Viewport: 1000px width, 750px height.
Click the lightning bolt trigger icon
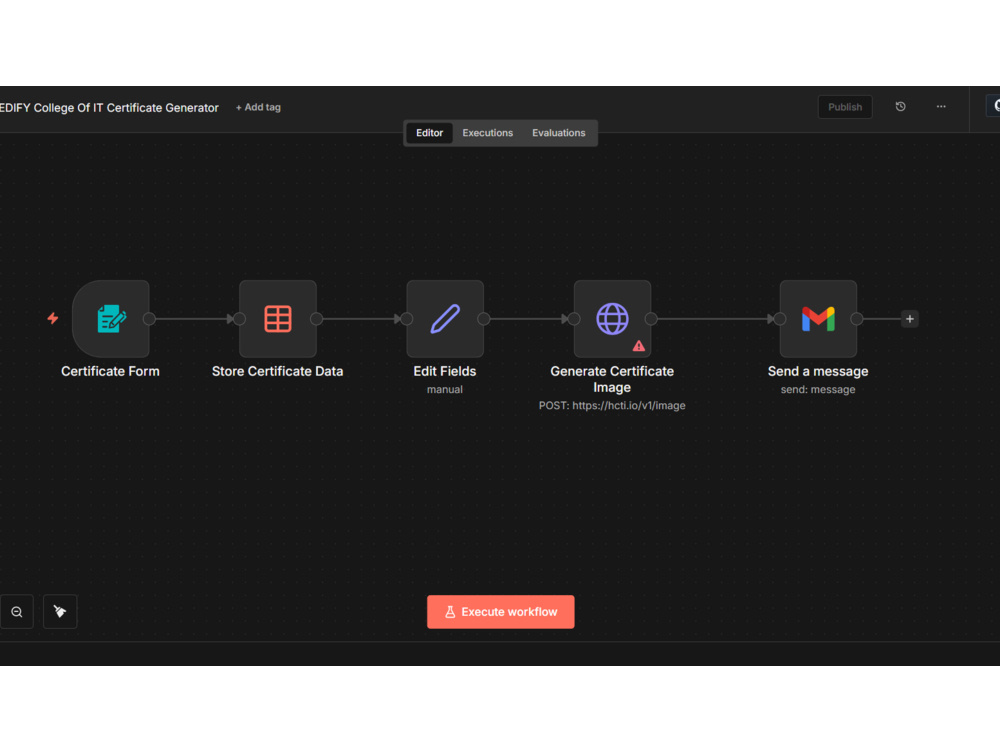click(x=53, y=318)
